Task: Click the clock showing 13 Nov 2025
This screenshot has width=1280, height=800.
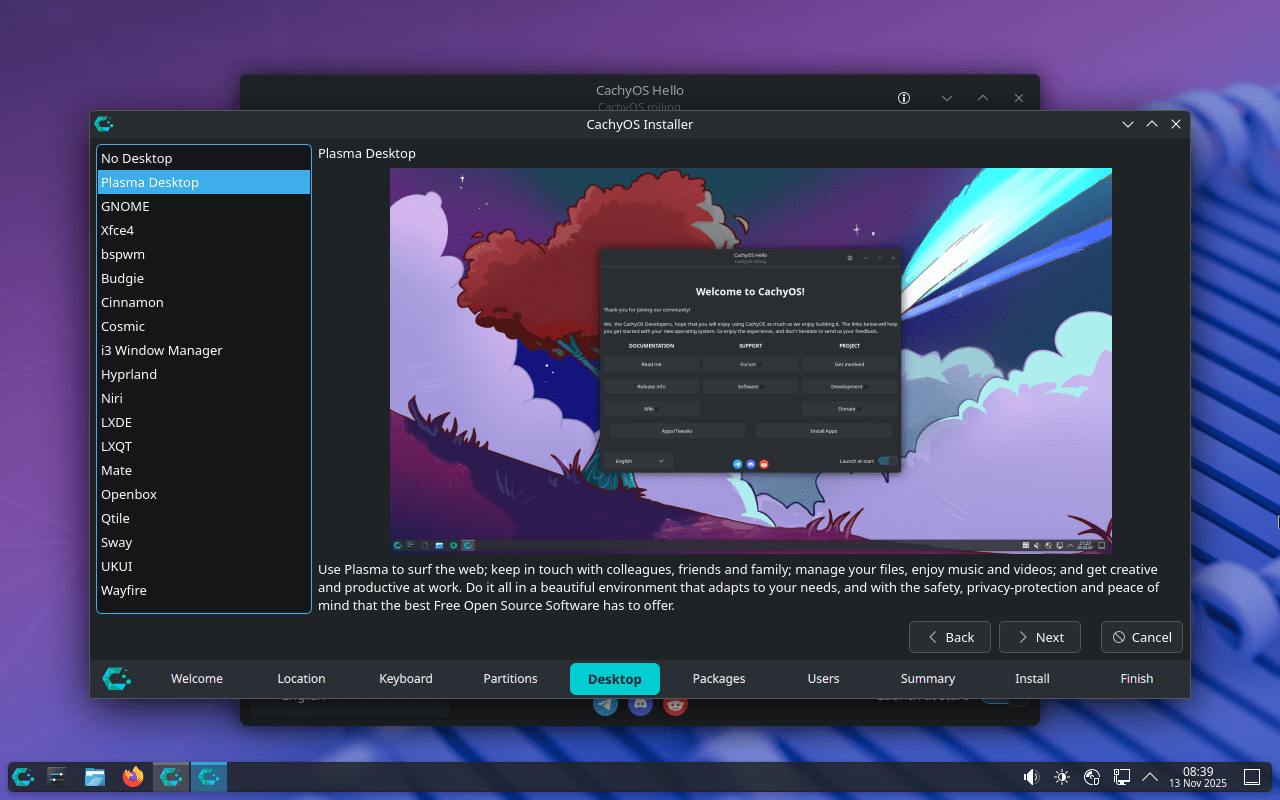Action: (1197, 776)
